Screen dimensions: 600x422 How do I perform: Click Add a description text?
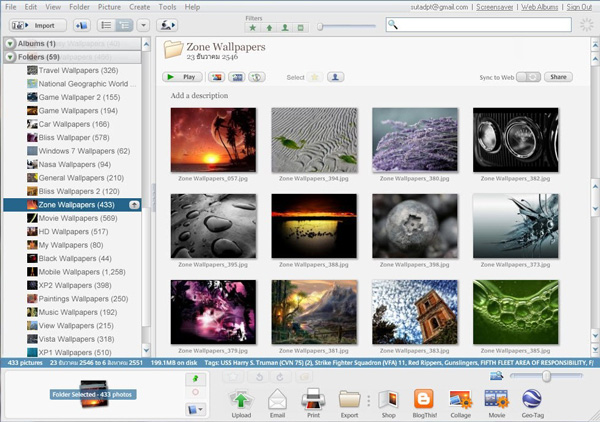pyautogui.click(x=199, y=96)
